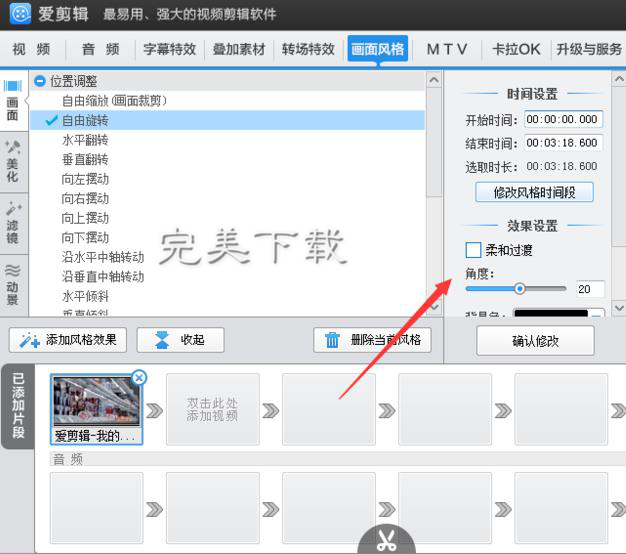Select 沿垂直中轴转动 style
The width and height of the screenshot is (626, 554).
[x=227, y=277]
